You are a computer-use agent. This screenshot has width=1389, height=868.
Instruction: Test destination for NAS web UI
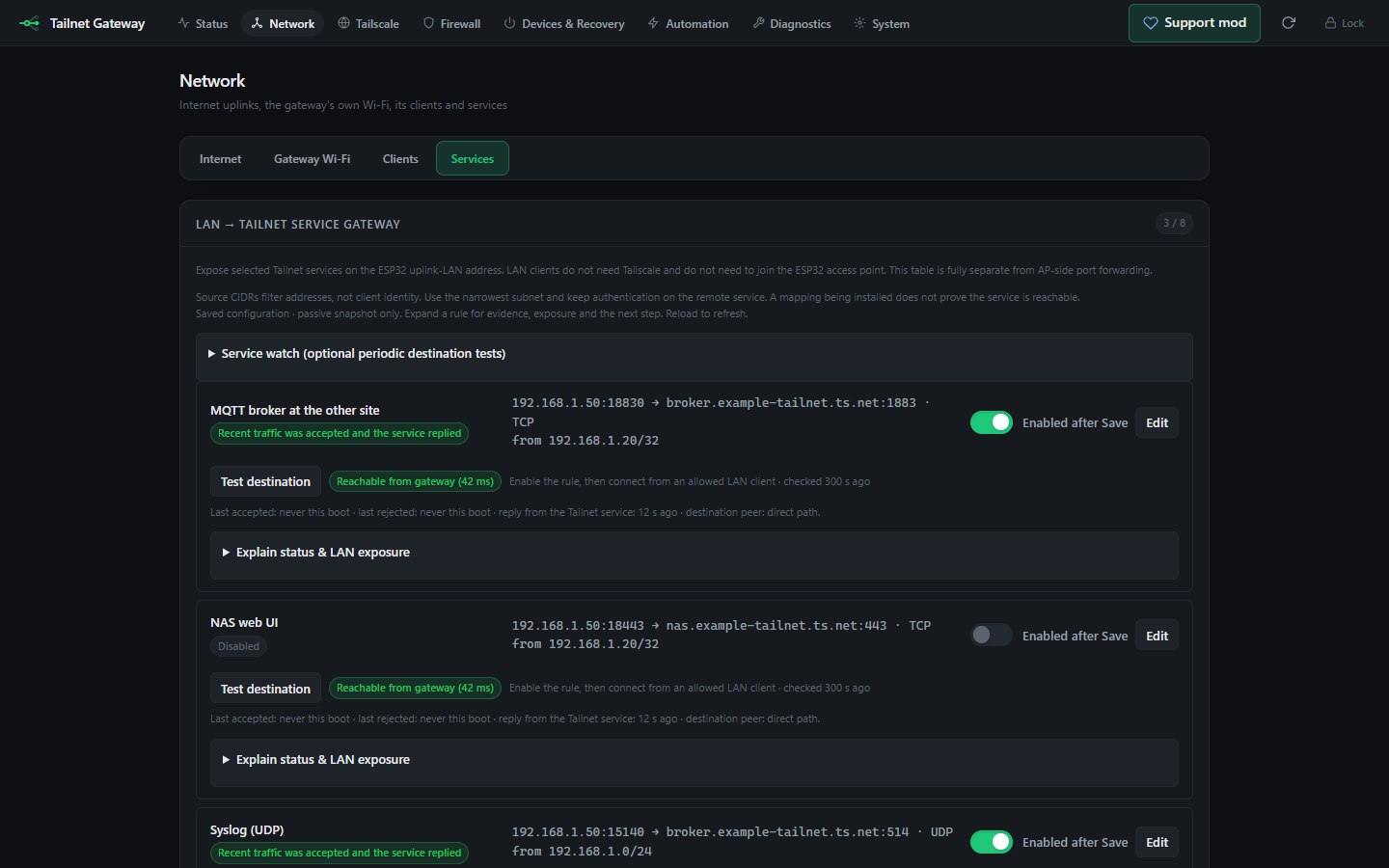265,689
